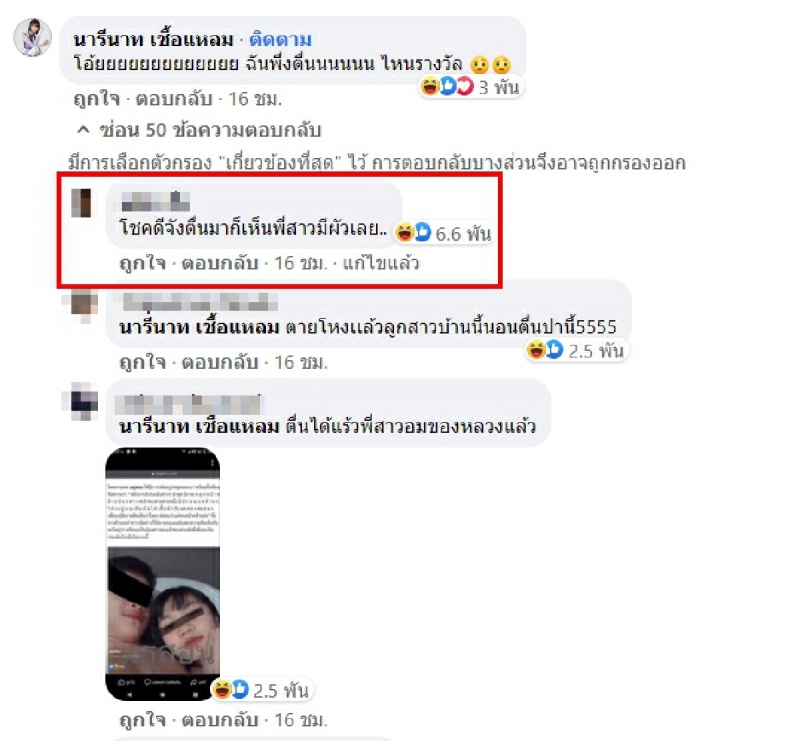This screenshot has height=741, width=800.
Task: Reply to the top comment via ตอบกลับ
Action: (x=174, y=99)
